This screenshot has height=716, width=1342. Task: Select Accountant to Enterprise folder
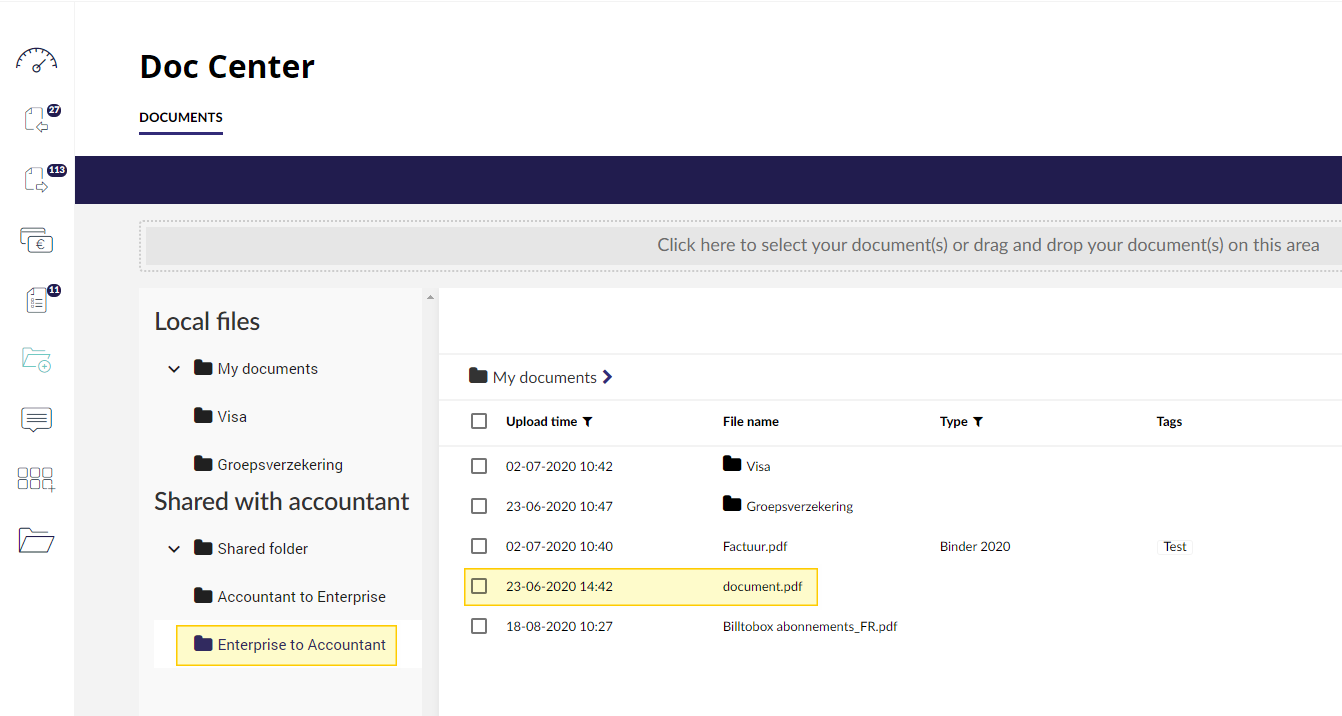pos(302,597)
